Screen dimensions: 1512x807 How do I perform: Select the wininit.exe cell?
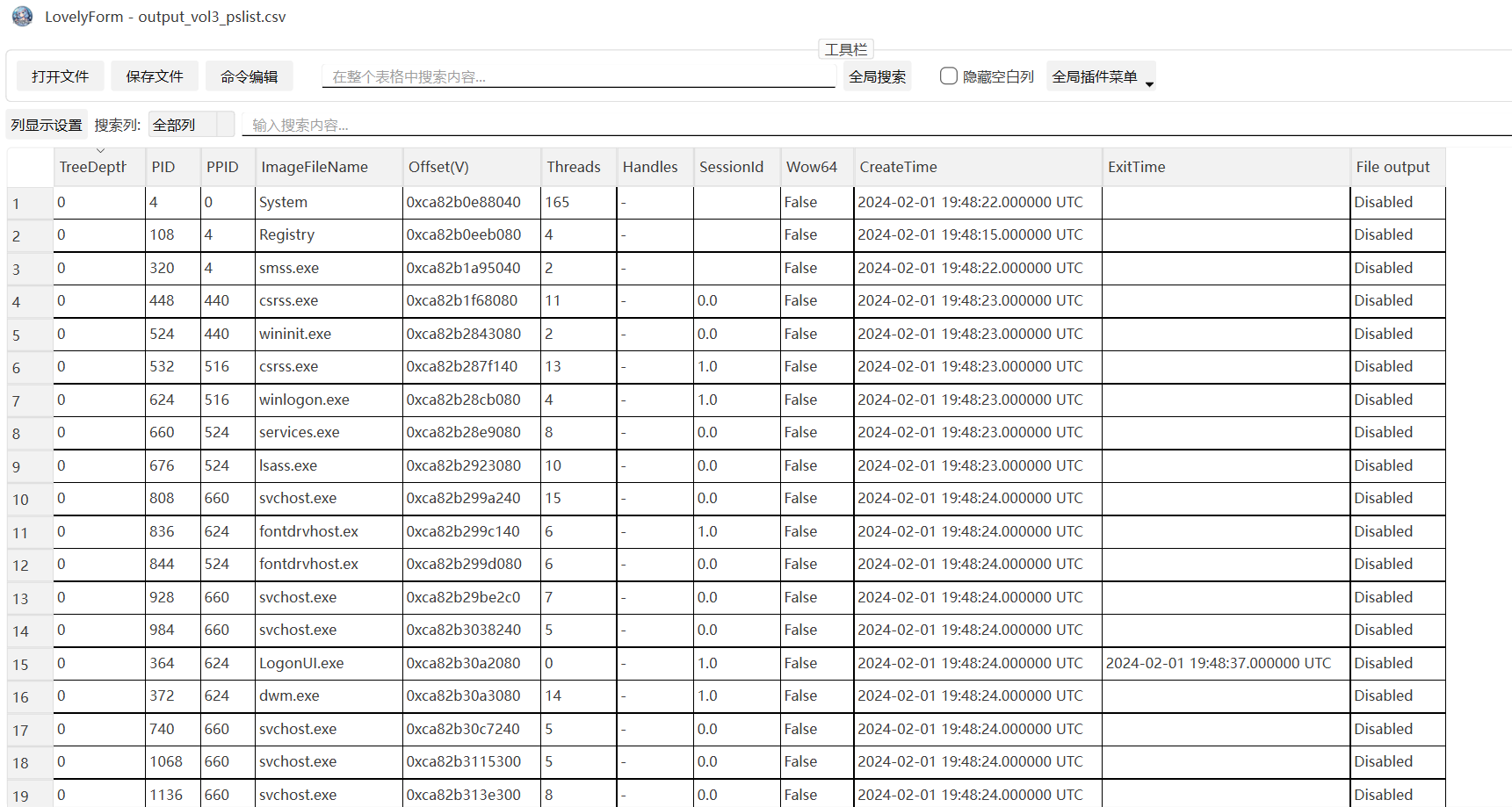(329, 334)
